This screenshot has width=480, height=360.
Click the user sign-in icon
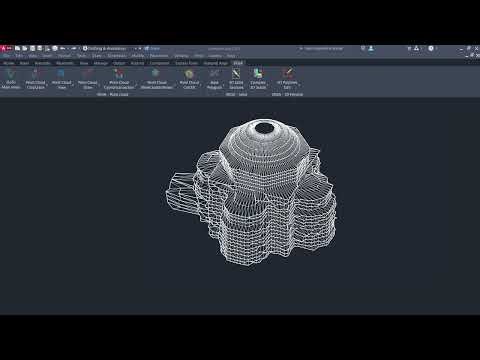pos(371,49)
